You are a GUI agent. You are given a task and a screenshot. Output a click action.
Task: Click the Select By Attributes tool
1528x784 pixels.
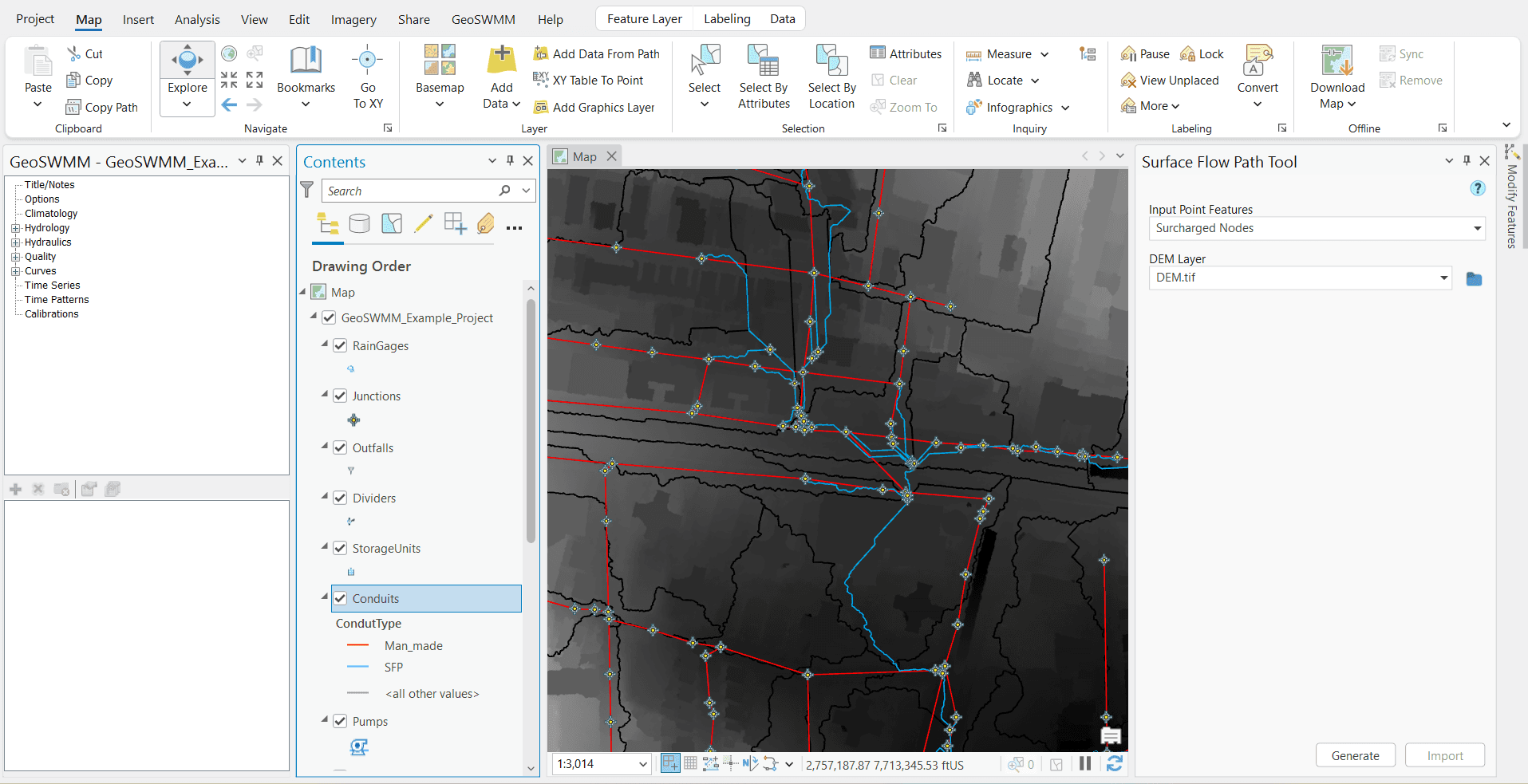coord(763,76)
